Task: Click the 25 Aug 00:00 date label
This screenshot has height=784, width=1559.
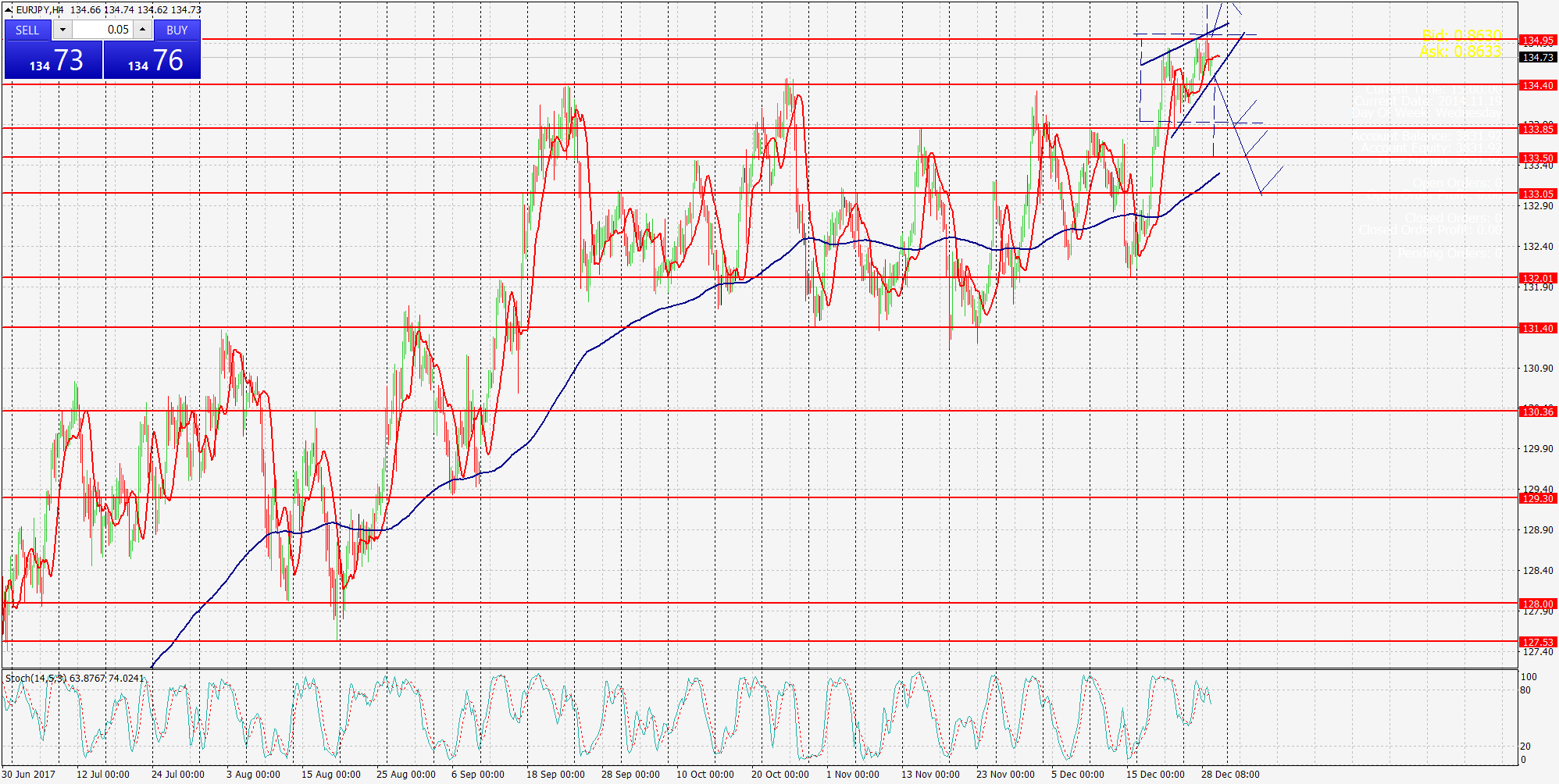Action: 406,775
